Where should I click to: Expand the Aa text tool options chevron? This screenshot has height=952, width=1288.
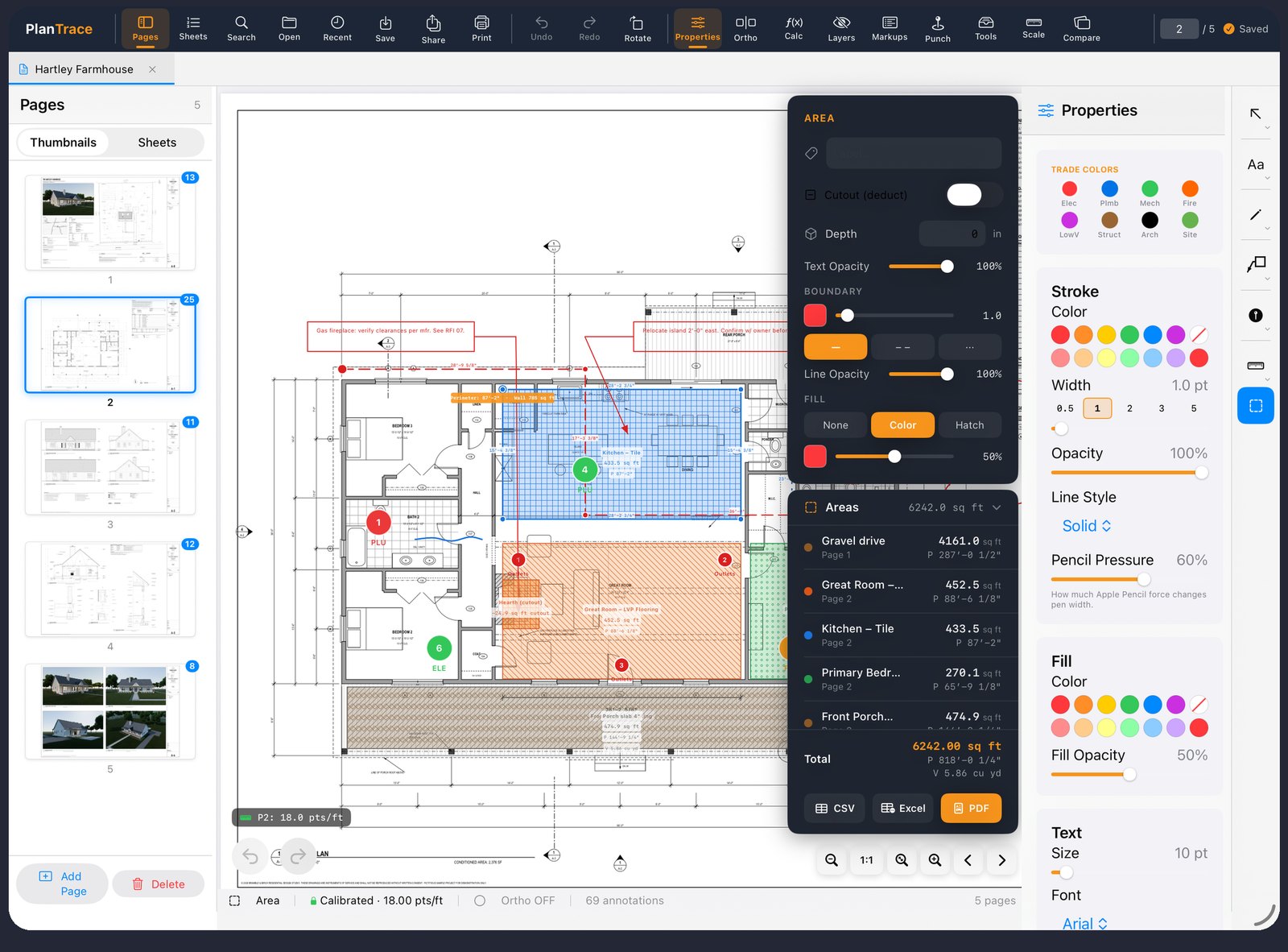[1267, 178]
